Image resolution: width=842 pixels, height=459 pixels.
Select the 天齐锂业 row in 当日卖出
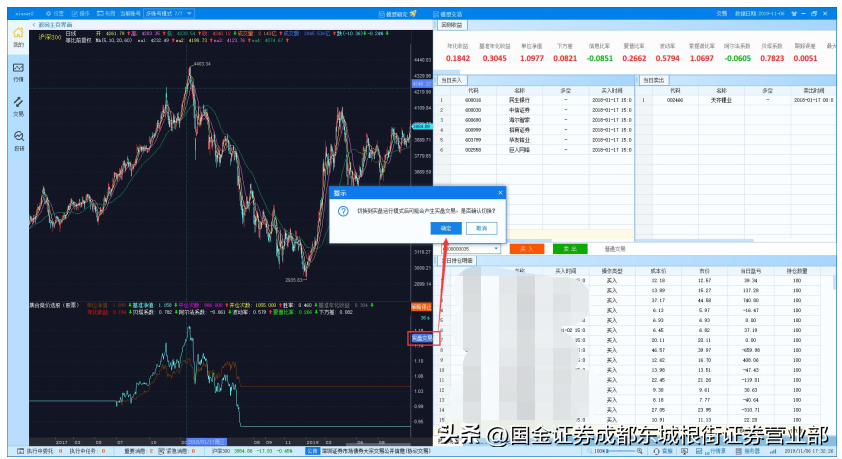pos(737,100)
